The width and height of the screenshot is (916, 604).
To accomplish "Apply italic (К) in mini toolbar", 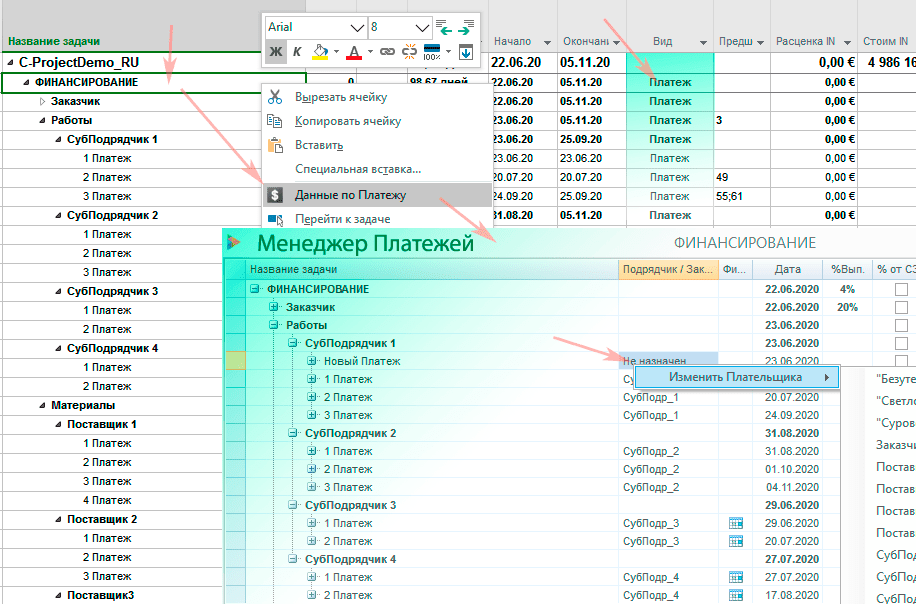I will tap(297, 51).
